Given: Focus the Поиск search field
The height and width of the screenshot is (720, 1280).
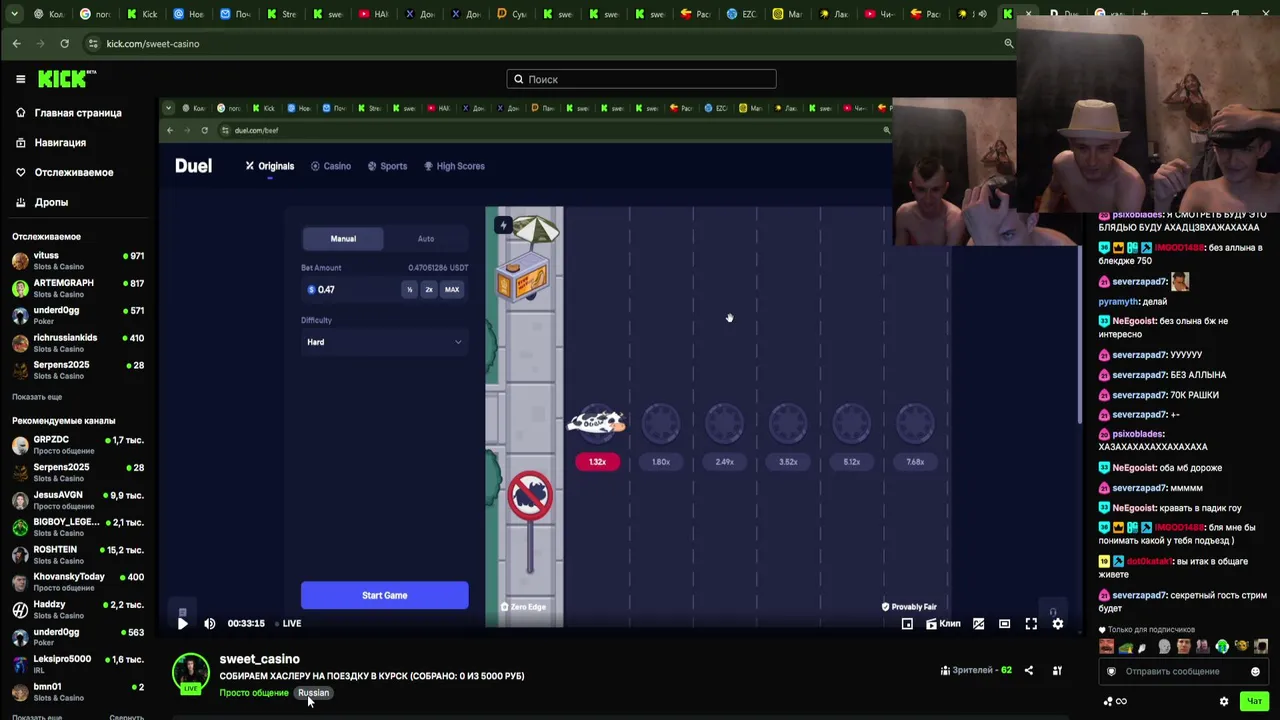Looking at the screenshot, I should 641,79.
